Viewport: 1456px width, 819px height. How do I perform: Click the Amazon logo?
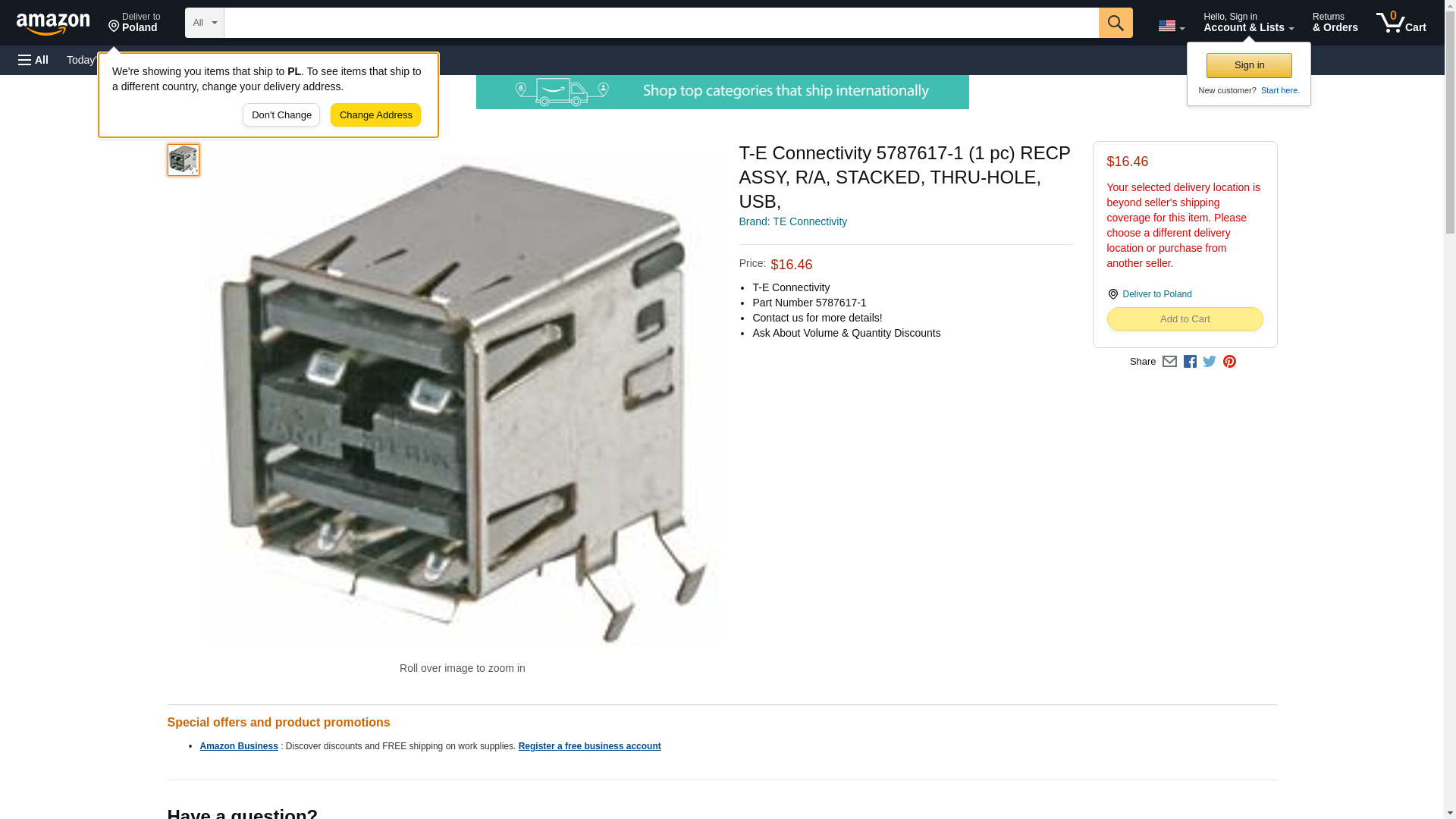[x=53, y=24]
